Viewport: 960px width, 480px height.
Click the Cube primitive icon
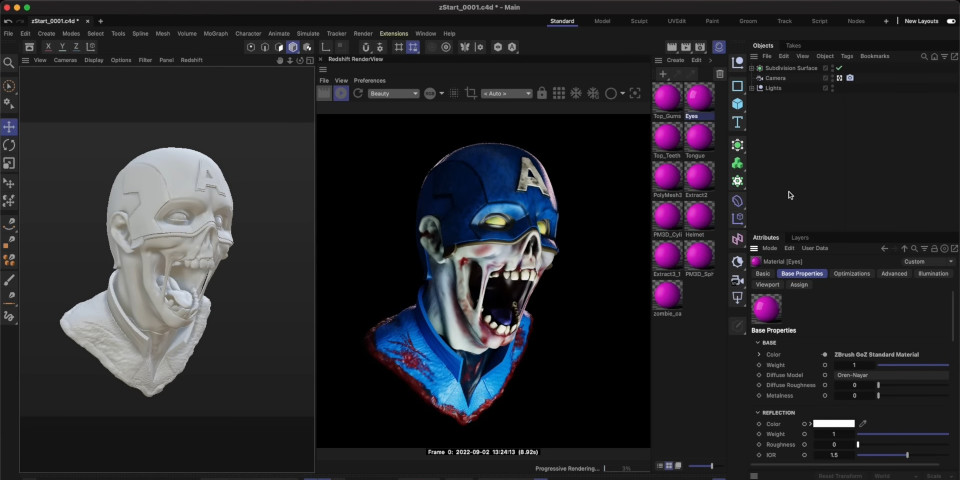pyautogui.click(x=738, y=104)
